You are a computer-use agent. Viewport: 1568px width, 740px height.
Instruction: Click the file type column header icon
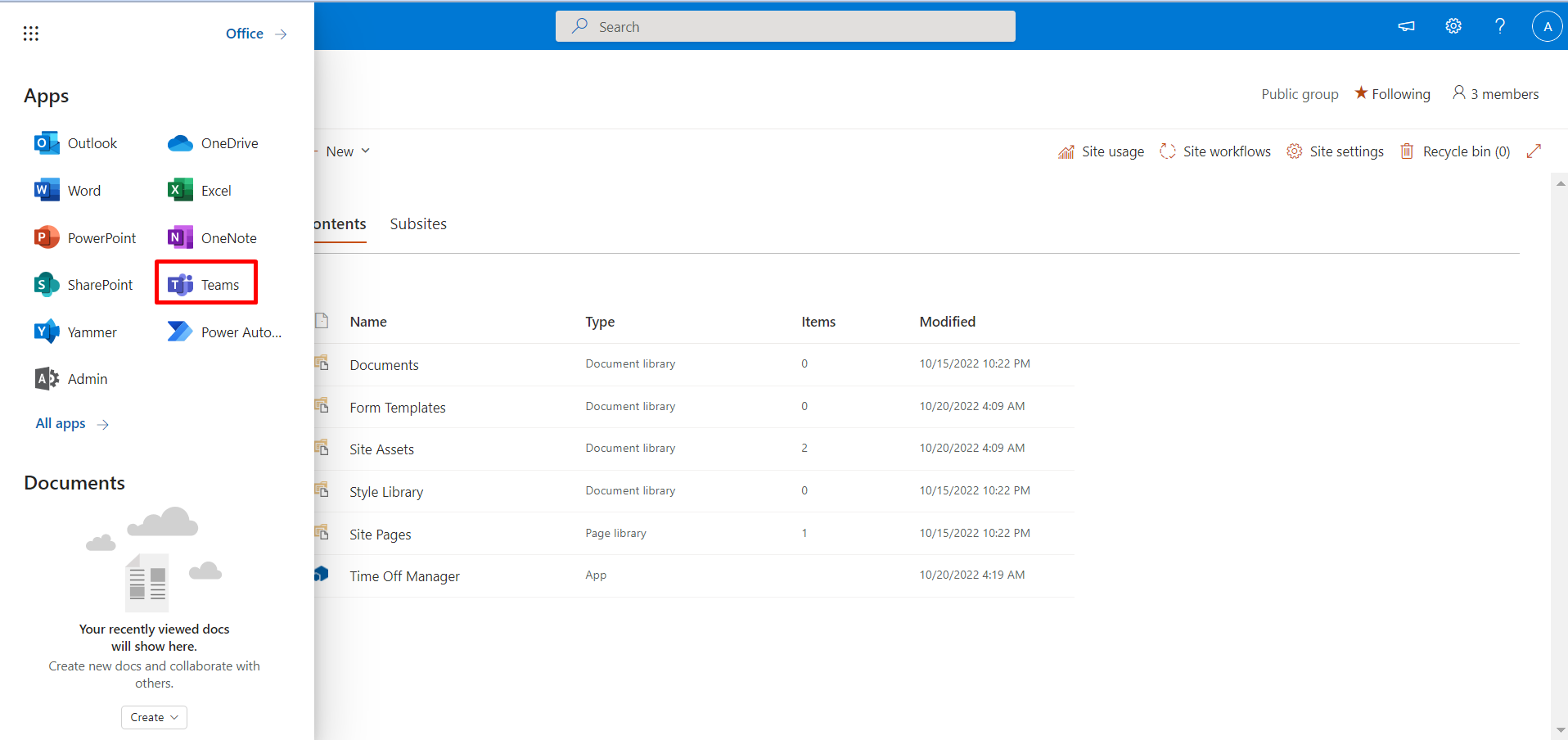(x=322, y=321)
